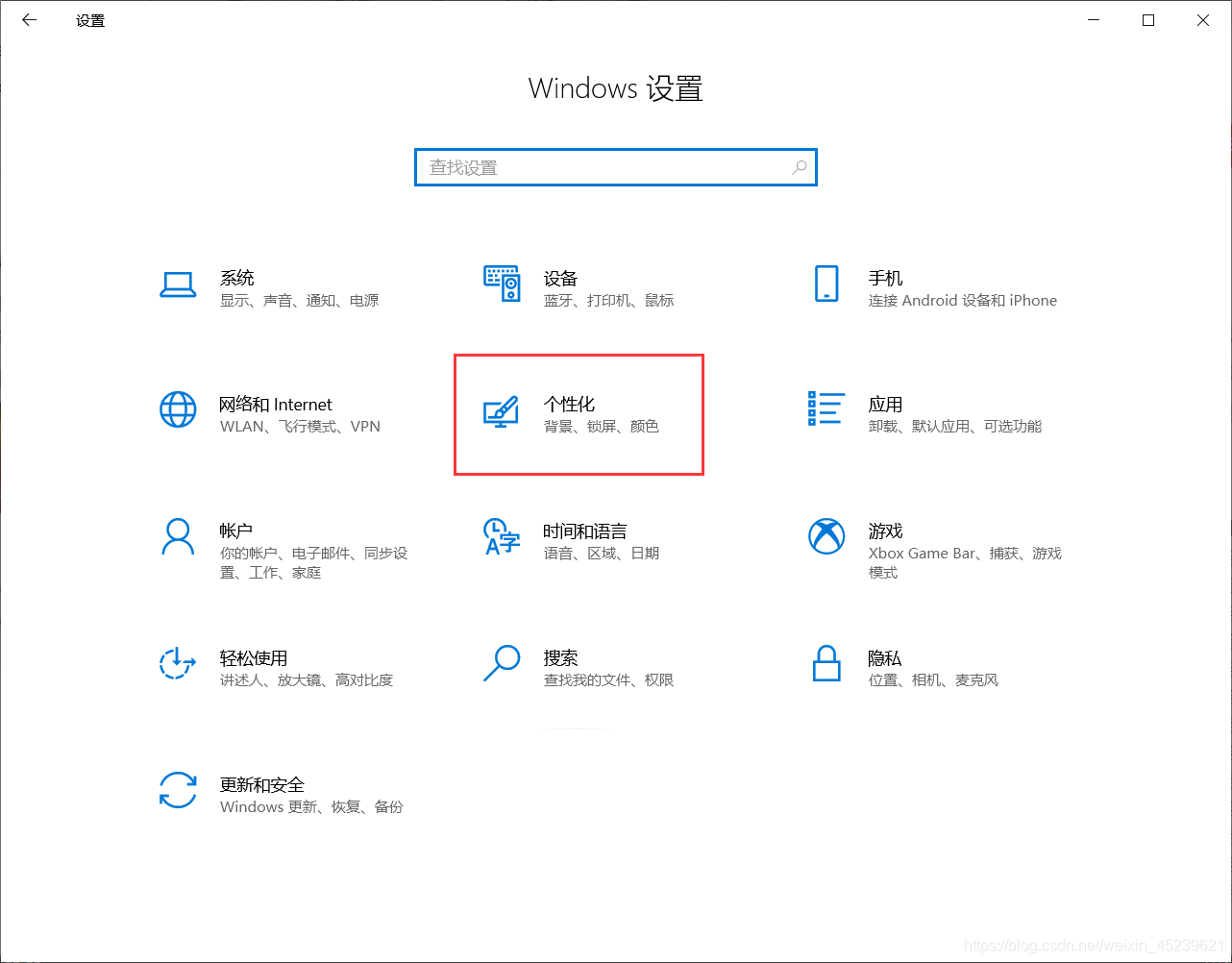Screen dimensions: 1232x963
Task: Open the 应用 heading
Action: tap(885, 405)
